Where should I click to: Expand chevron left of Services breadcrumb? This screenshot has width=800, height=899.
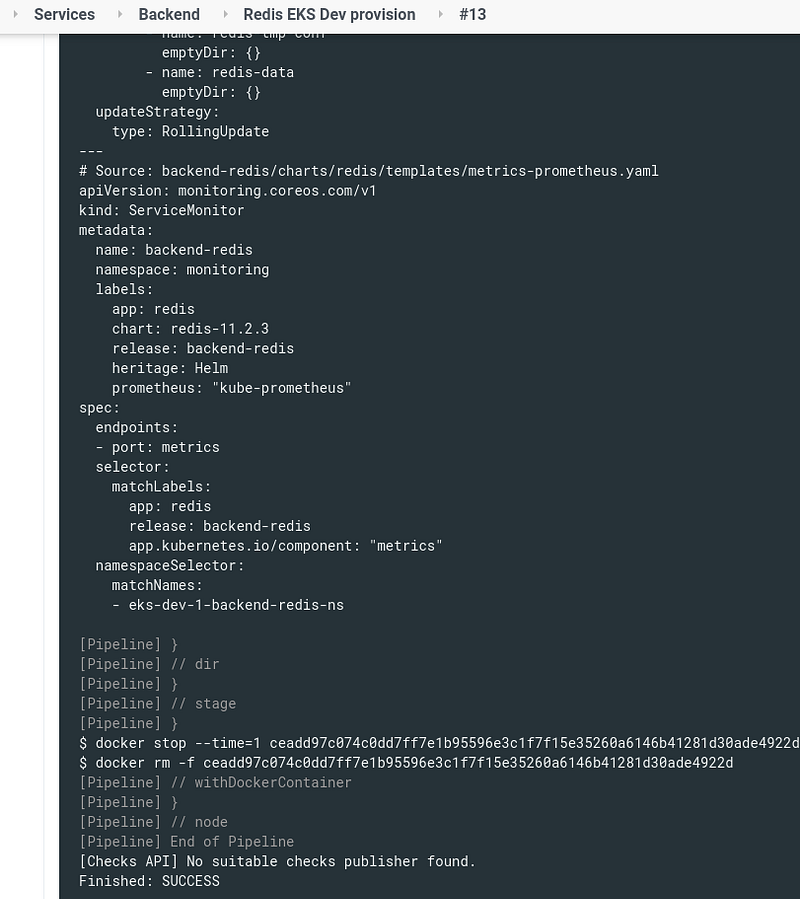click(x=15, y=14)
